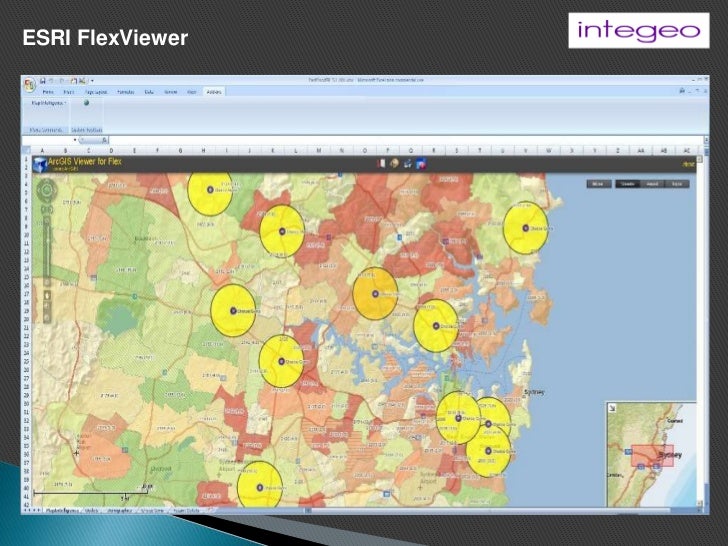Open the Page Layout ribbon tab
The height and width of the screenshot is (546, 728).
(96, 92)
